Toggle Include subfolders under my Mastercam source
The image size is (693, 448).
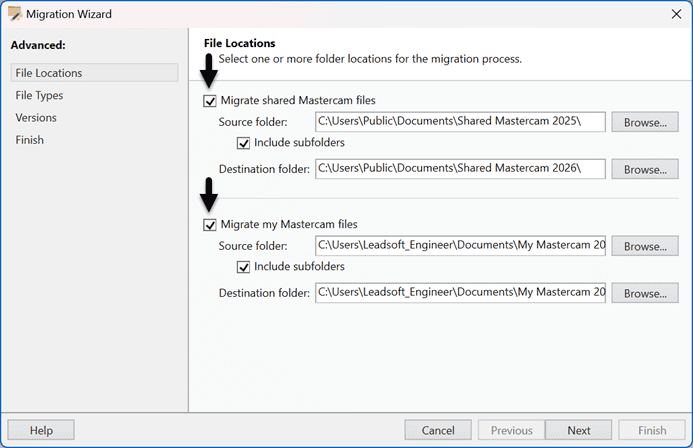pos(243,267)
